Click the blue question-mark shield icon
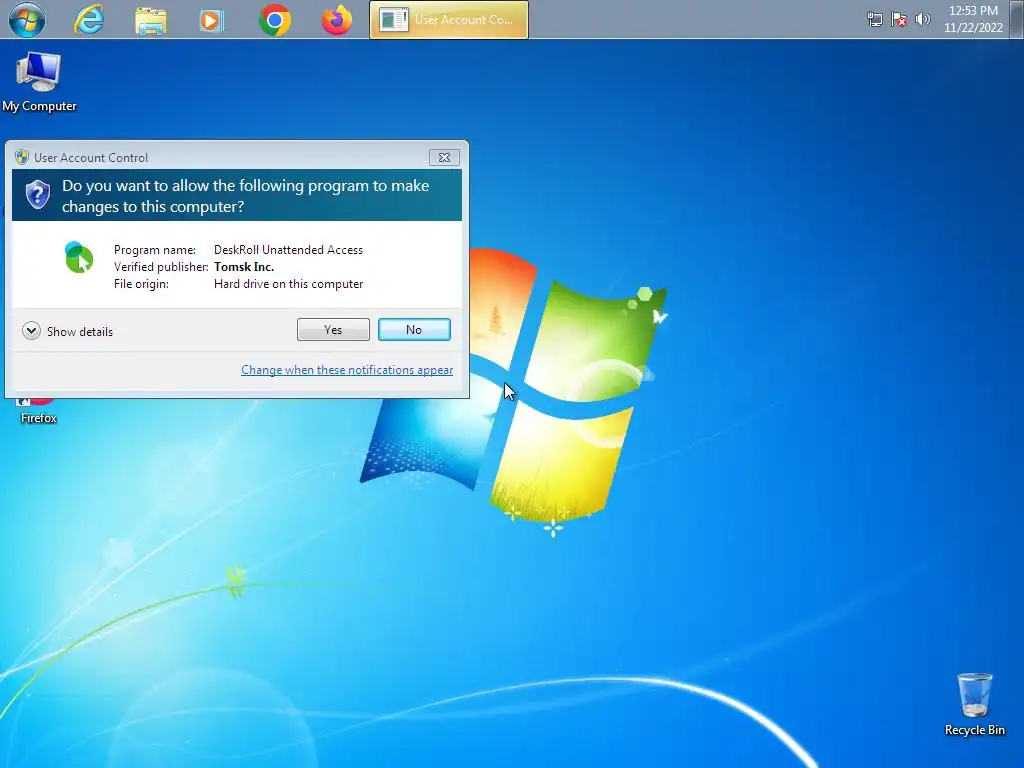Screen dimensions: 1024x768 (38, 195)
